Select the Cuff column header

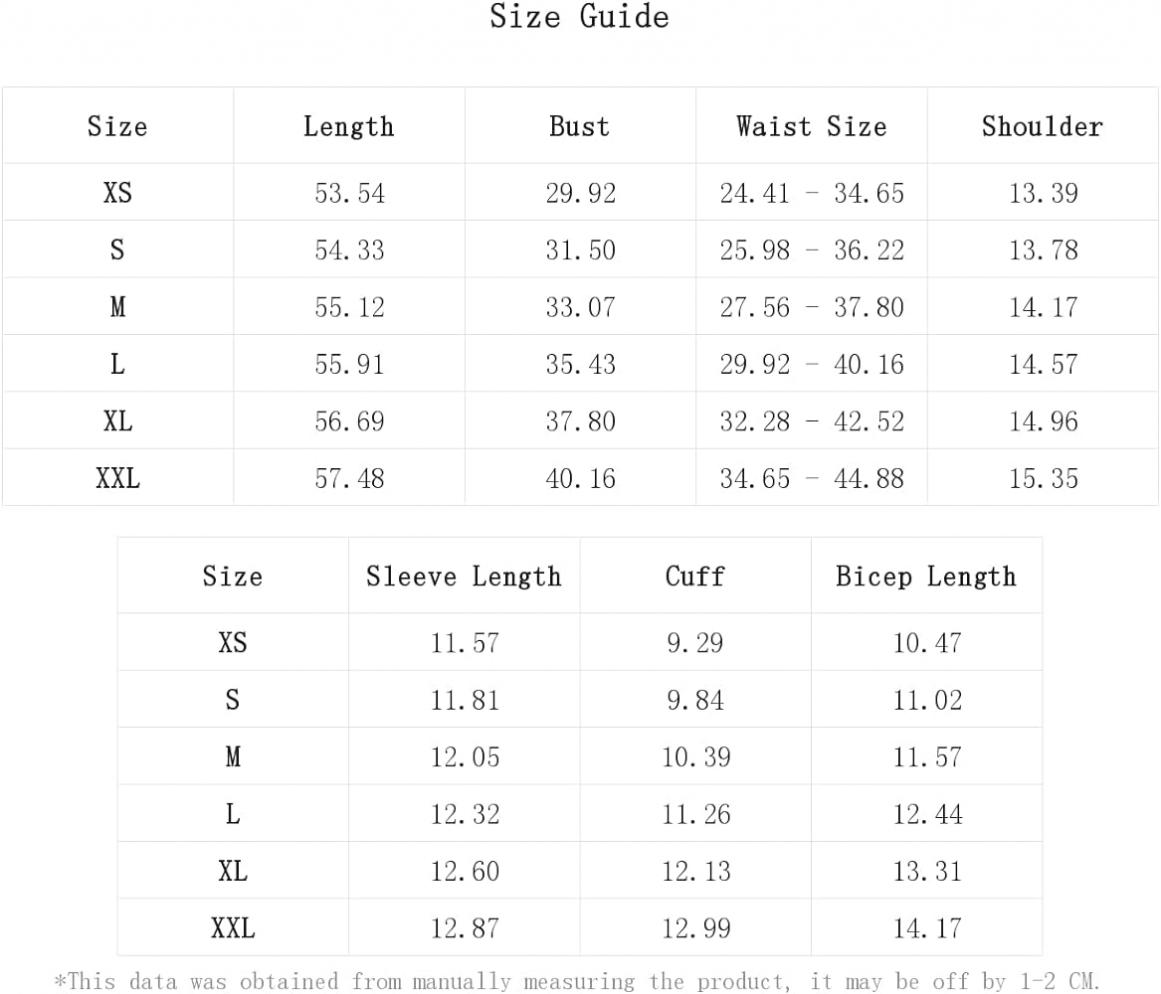point(695,576)
